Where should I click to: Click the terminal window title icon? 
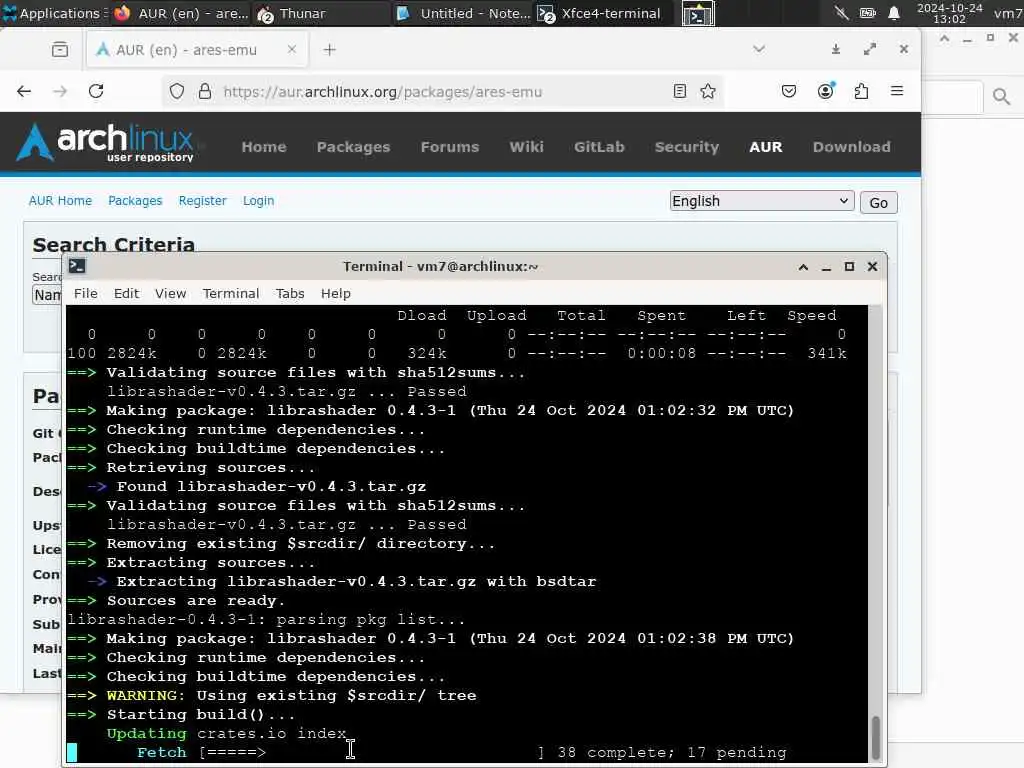point(77,266)
